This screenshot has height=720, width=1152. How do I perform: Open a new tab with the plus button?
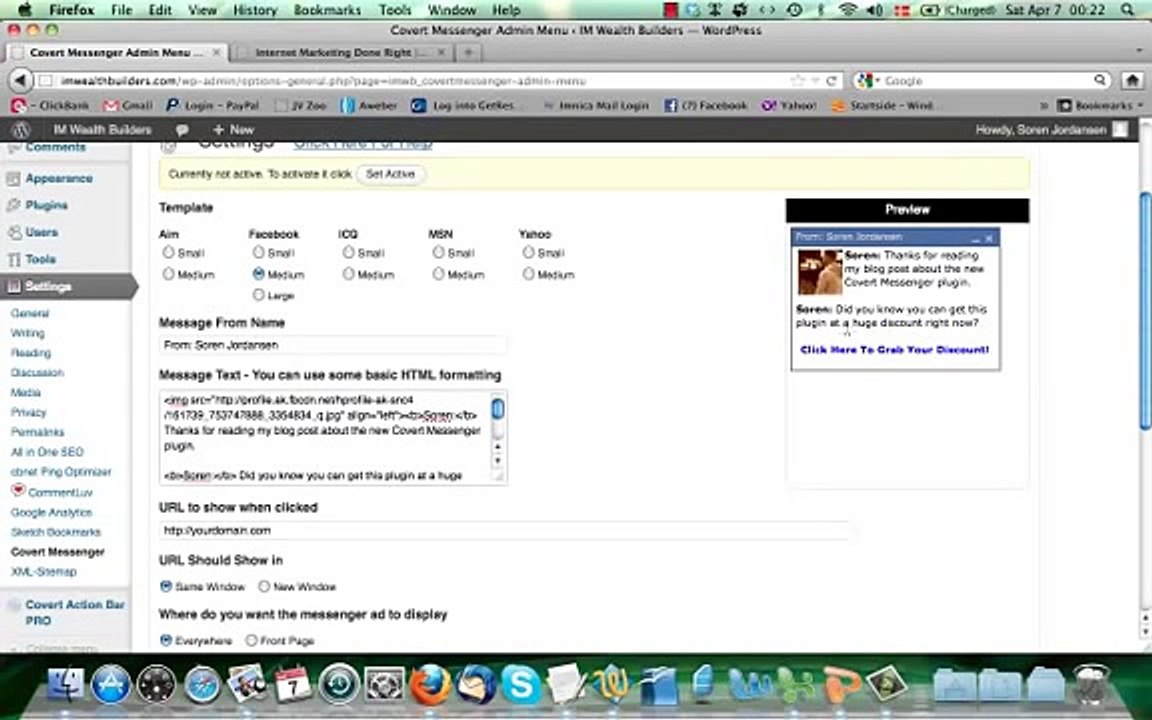(x=469, y=52)
